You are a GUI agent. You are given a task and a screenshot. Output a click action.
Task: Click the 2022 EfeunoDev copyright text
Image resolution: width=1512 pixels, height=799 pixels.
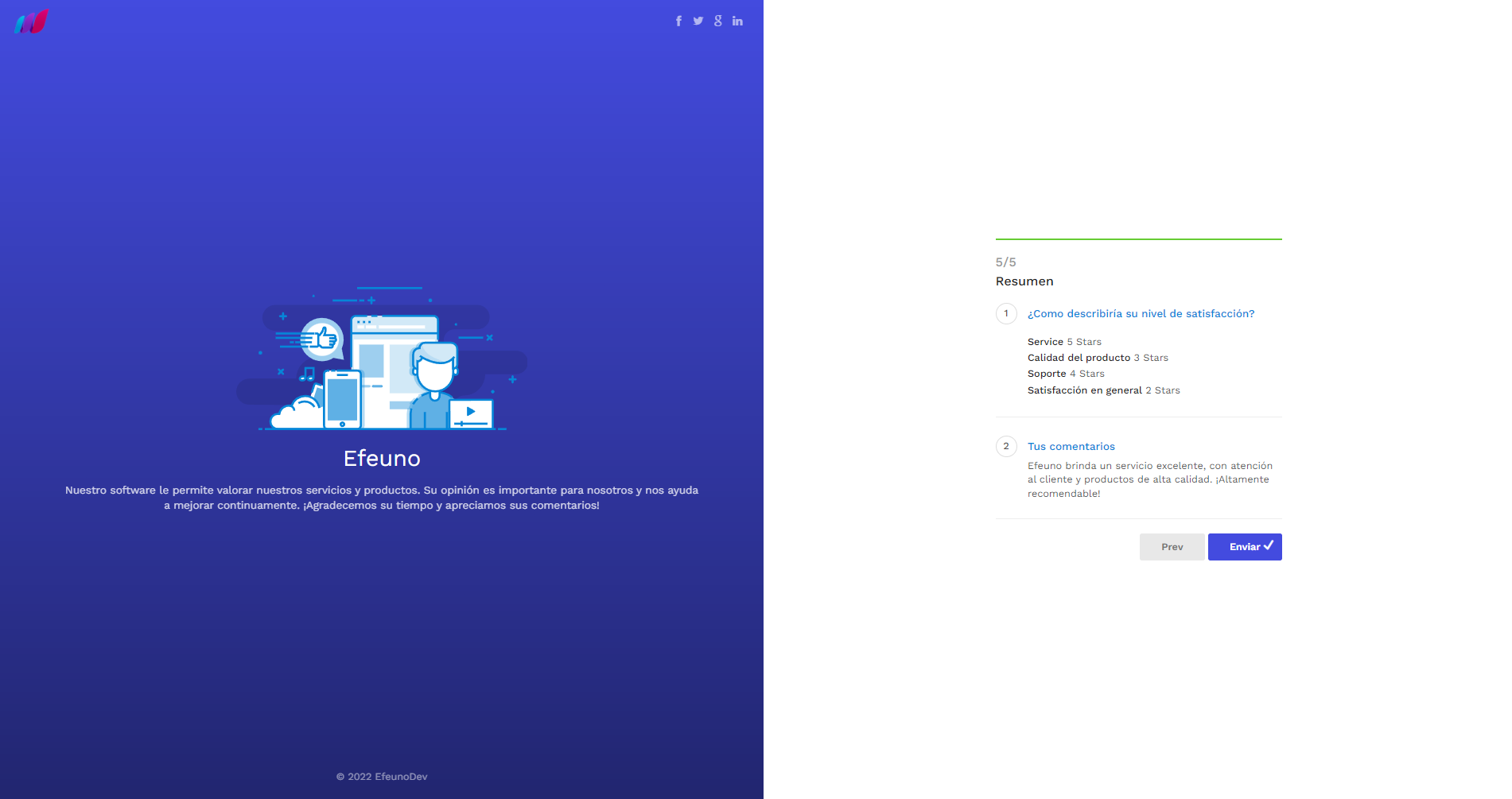point(382,777)
